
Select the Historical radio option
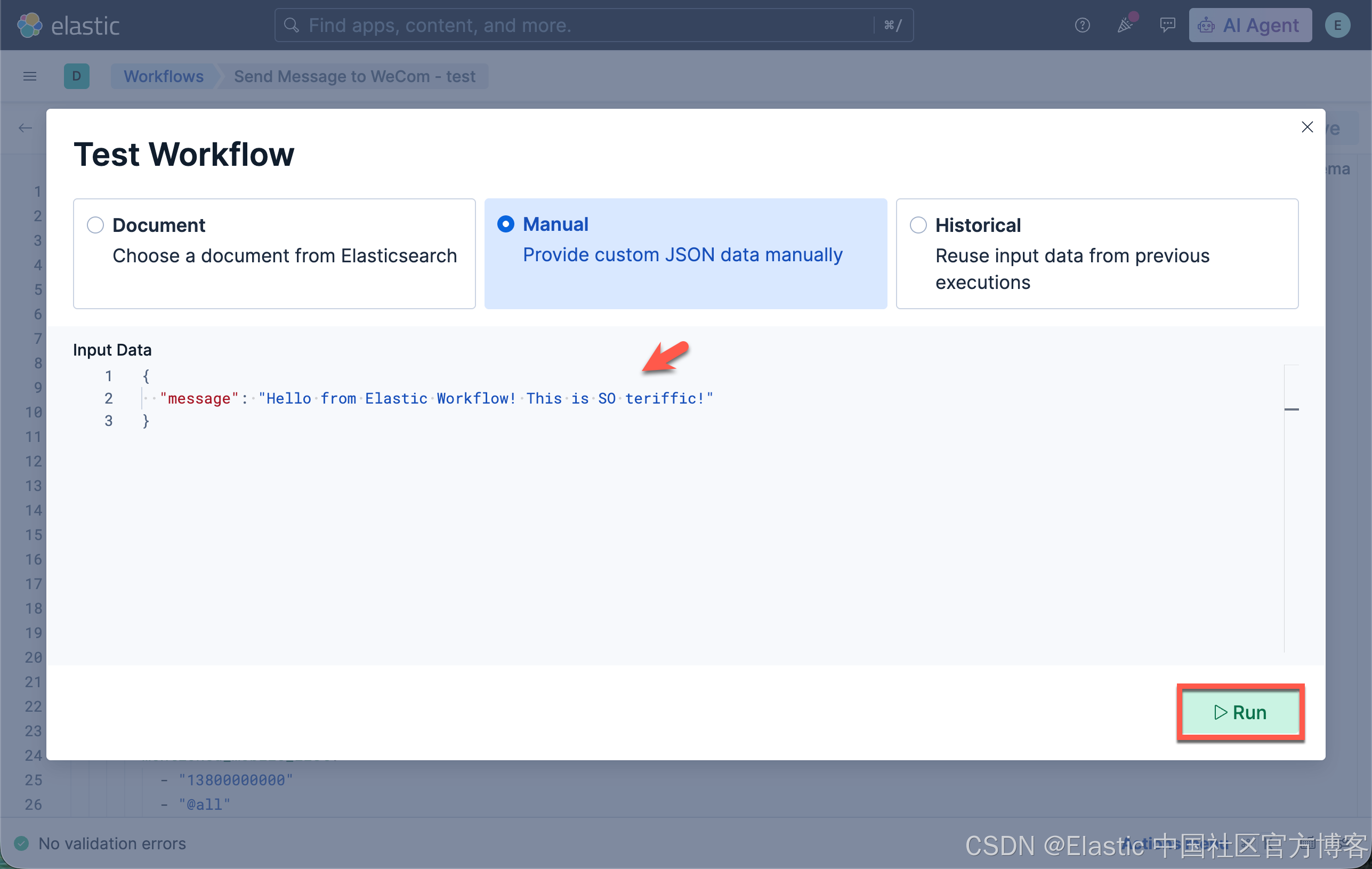coord(918,225)
